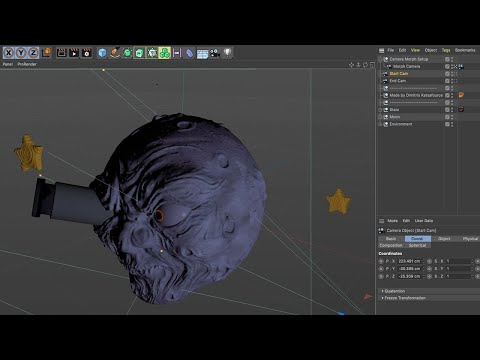The height and width of the screenshot is (360, 480).
Task: Open the Attribute Manager Mode menu
Action: pyautogui.click(x=392, y=221)
